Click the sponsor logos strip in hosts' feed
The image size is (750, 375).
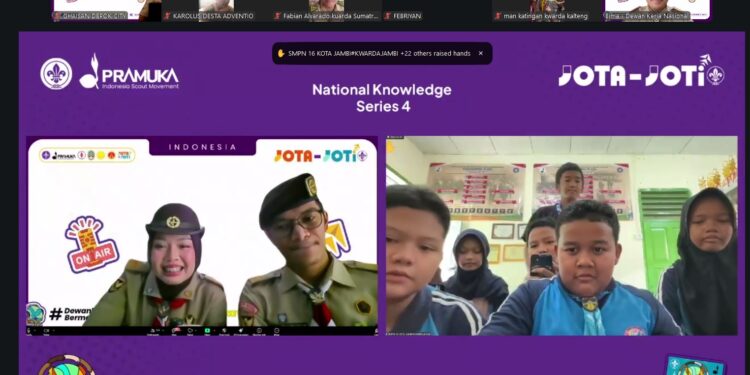(88, 155)
